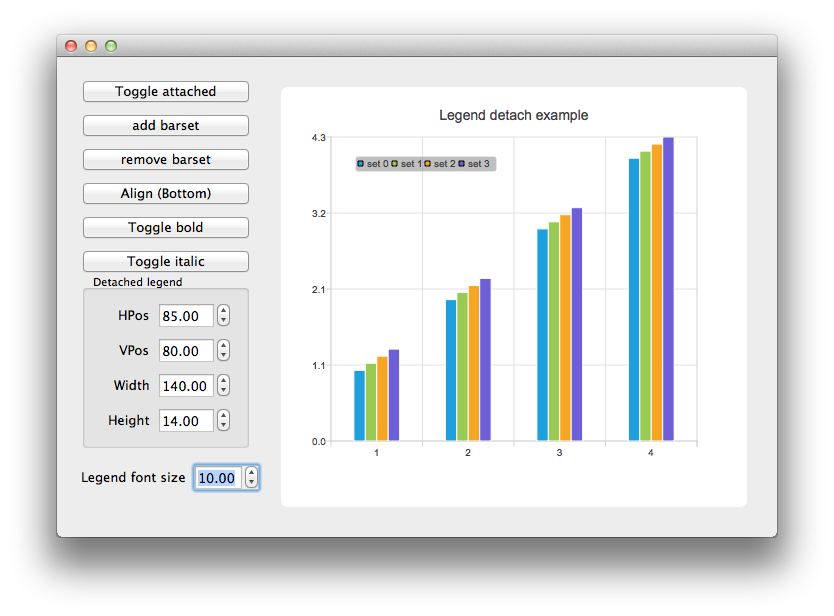This screenshot has width=834, height=616.
Task: Increase HPos value with up arrow
Action: [224, 311]
